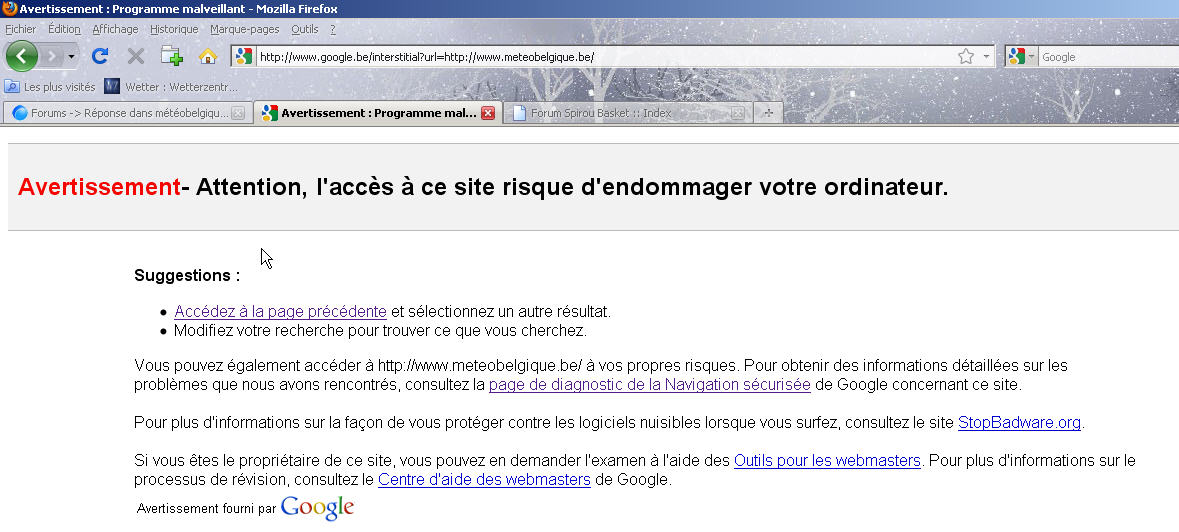Open the Marque-pages menu

coord(244,29)
